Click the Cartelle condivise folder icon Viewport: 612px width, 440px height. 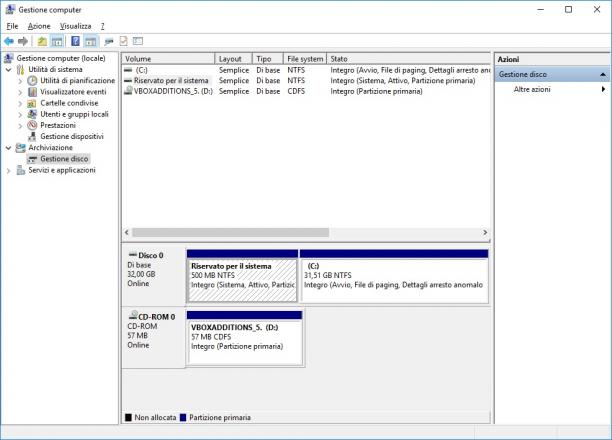click(32, 103)
